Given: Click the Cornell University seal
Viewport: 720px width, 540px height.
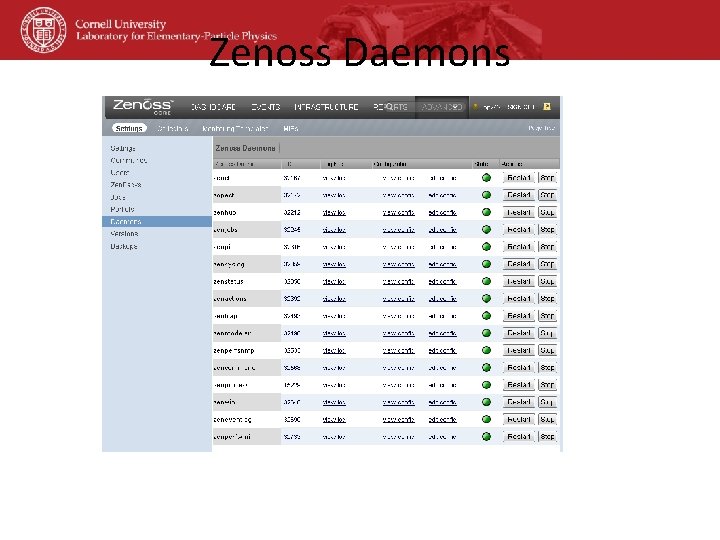Looking at the screenshot, I should point(44,30).
